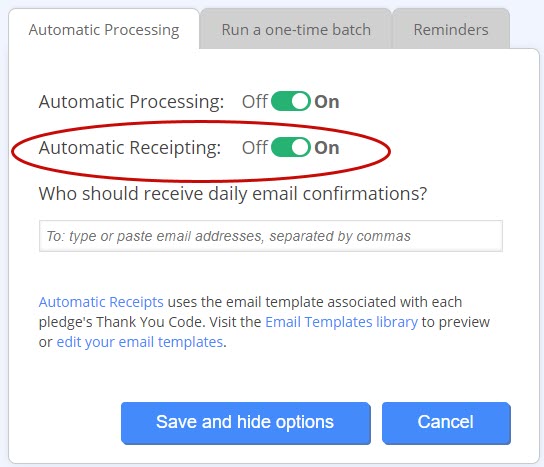Cancel the processing options dialog

(x=446, y=423)
